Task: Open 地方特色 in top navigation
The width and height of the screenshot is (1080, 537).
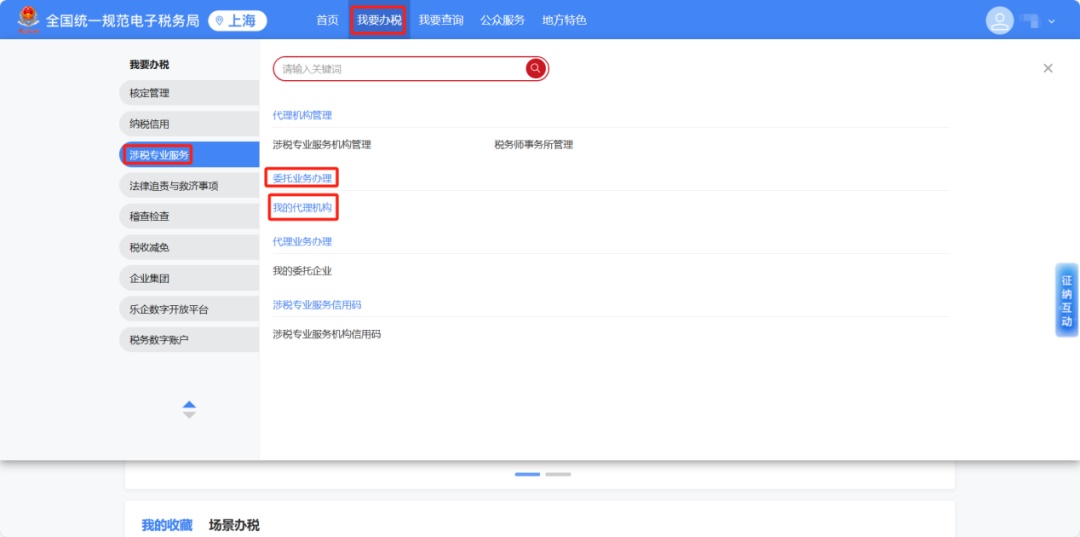Action: [x=564, y=20]
